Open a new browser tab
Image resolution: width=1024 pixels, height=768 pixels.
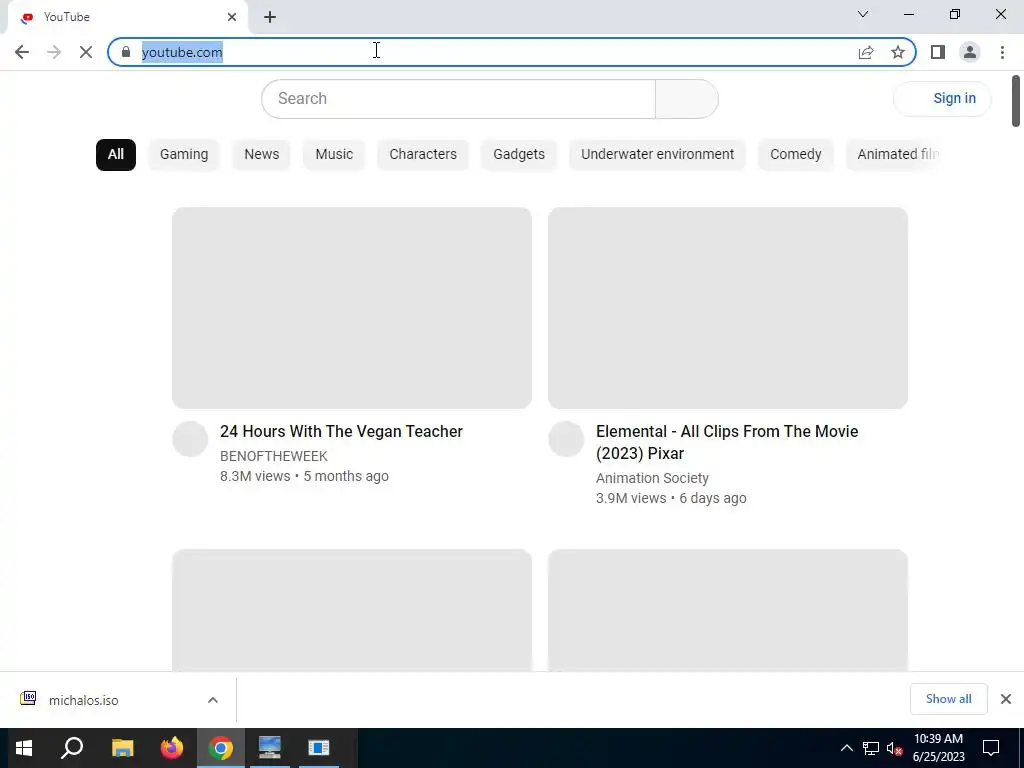(x=270, y=17)
